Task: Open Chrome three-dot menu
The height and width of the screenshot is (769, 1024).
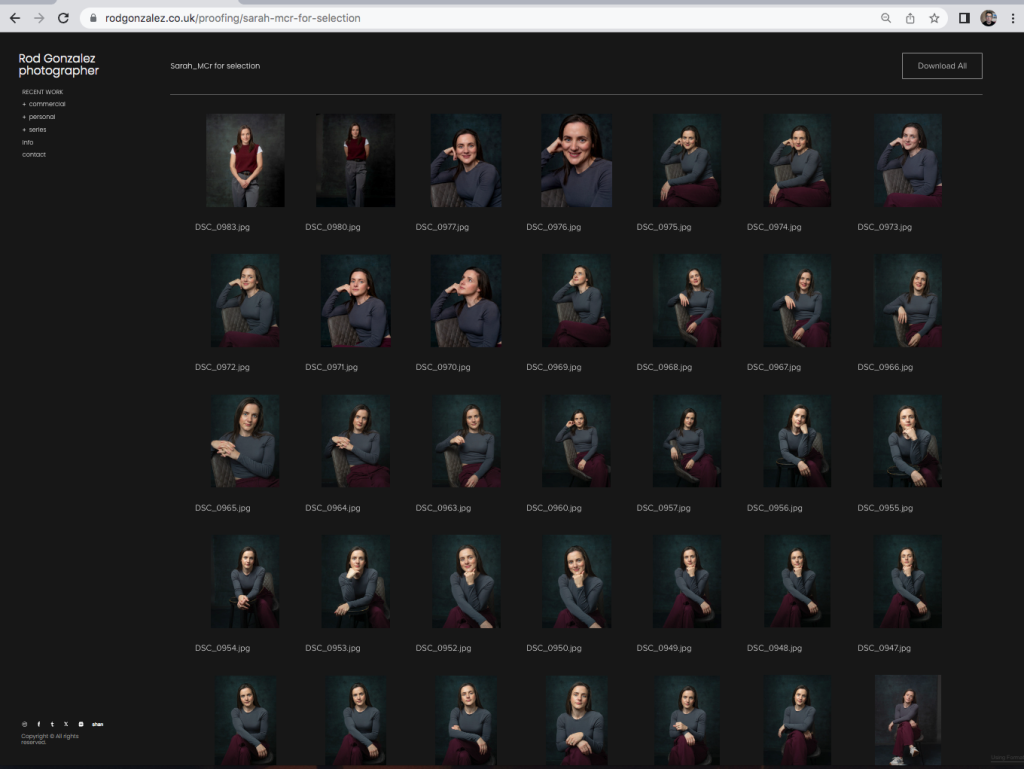Action: coord(1012,18)
